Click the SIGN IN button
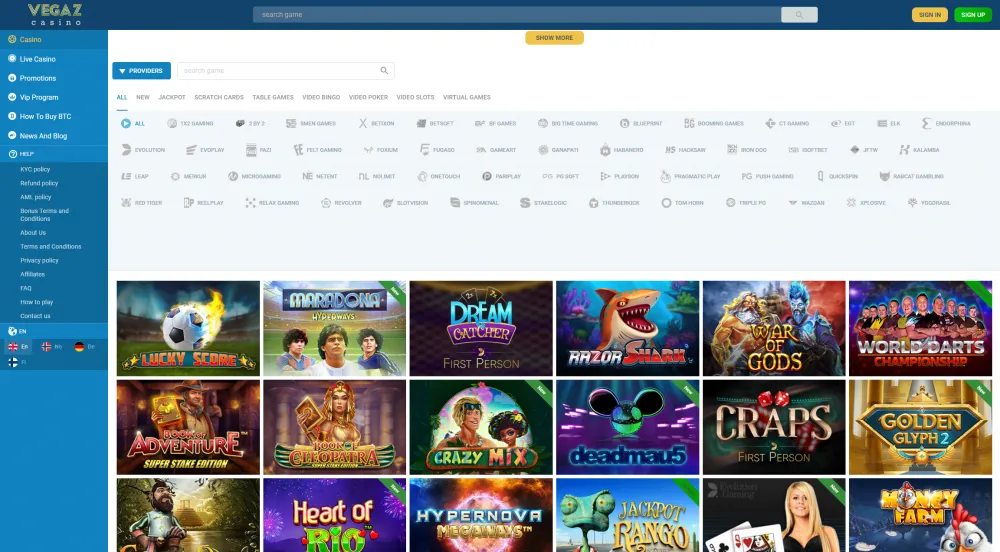The width and height of the screenshot is (1000, 552). (x=929, y=15)
